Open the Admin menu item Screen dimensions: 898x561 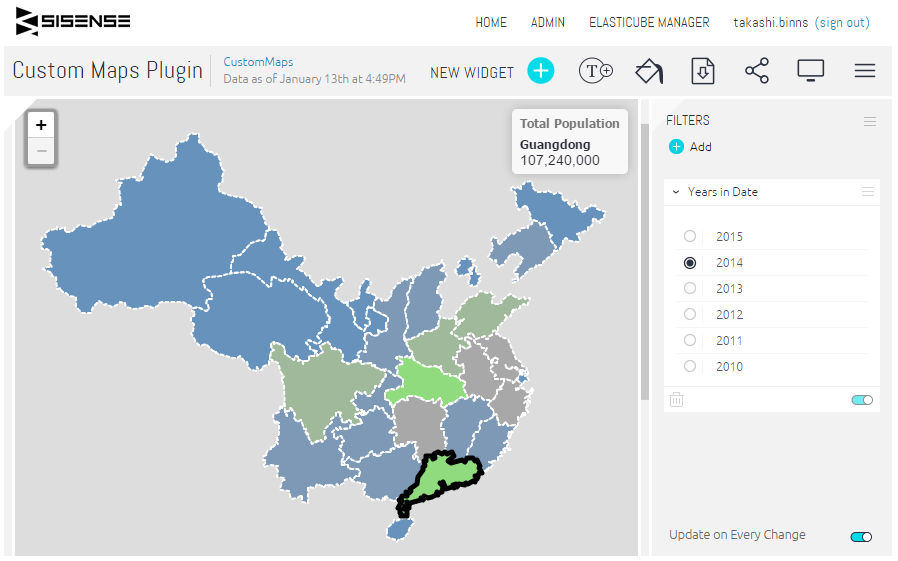(548, 22)
